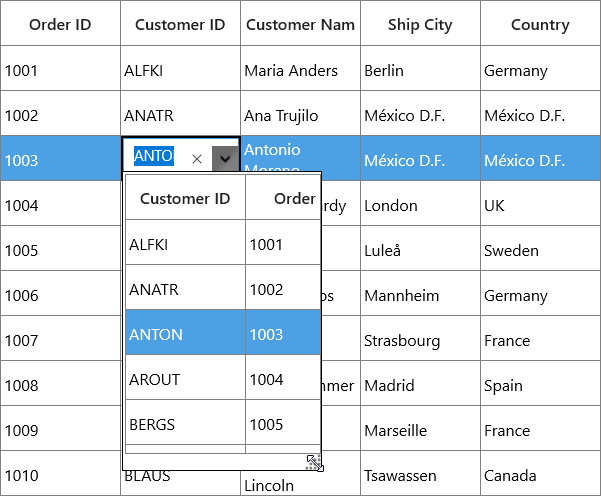Click the UK country cell
This screenshot has width=601, height=496.
(540, 205)
